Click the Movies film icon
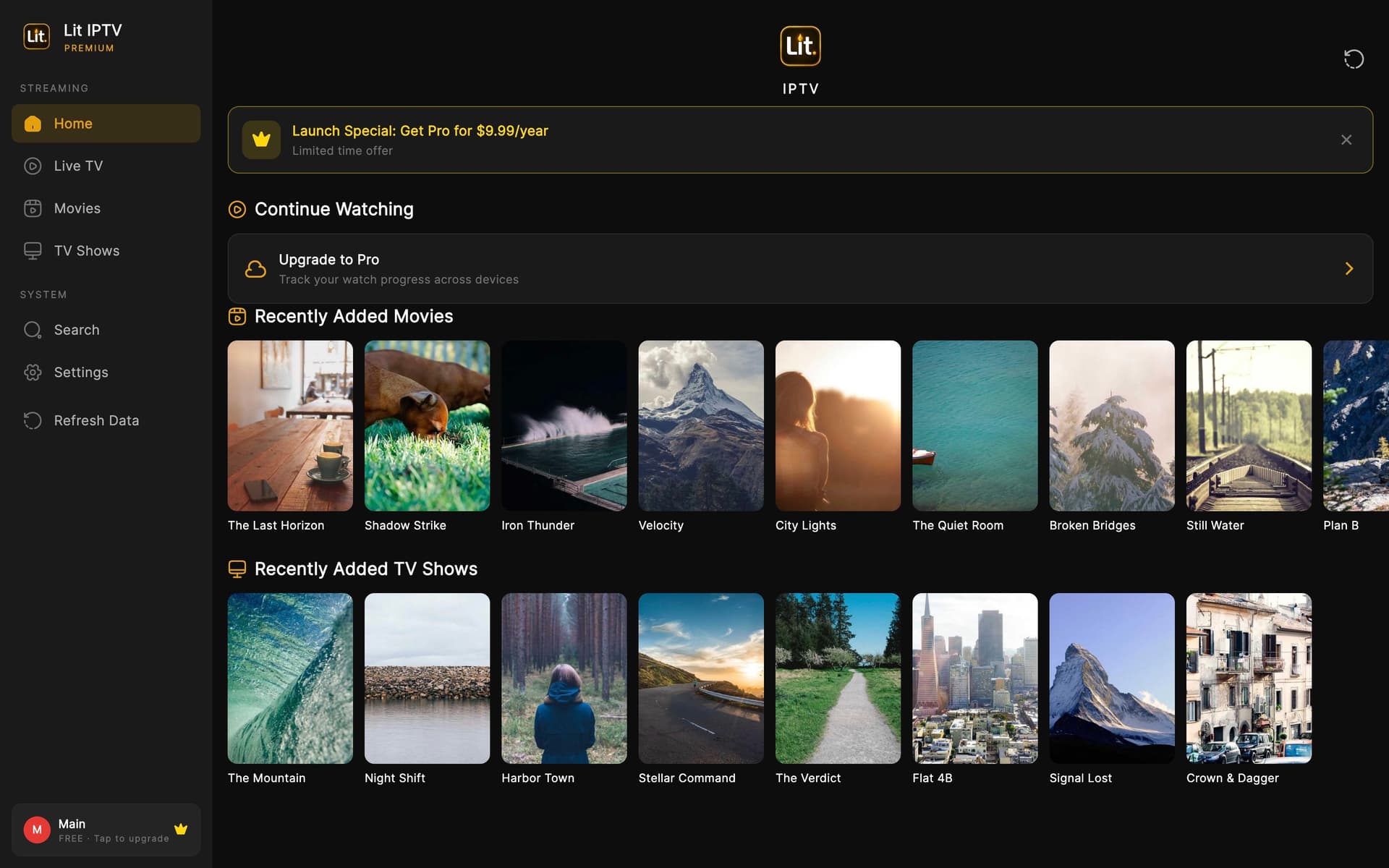 click(x=33, y=208)
